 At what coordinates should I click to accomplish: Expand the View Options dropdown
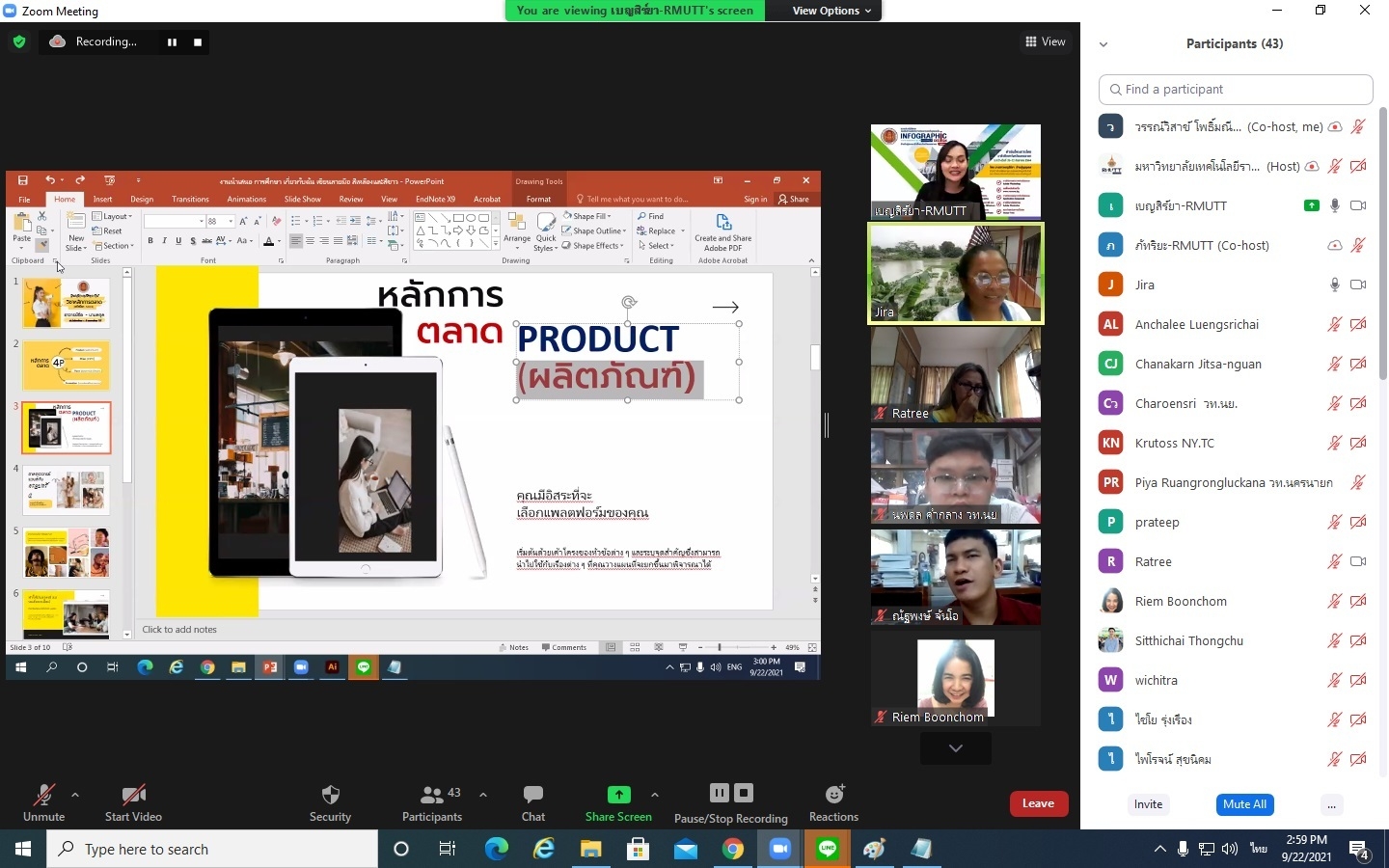831,11
